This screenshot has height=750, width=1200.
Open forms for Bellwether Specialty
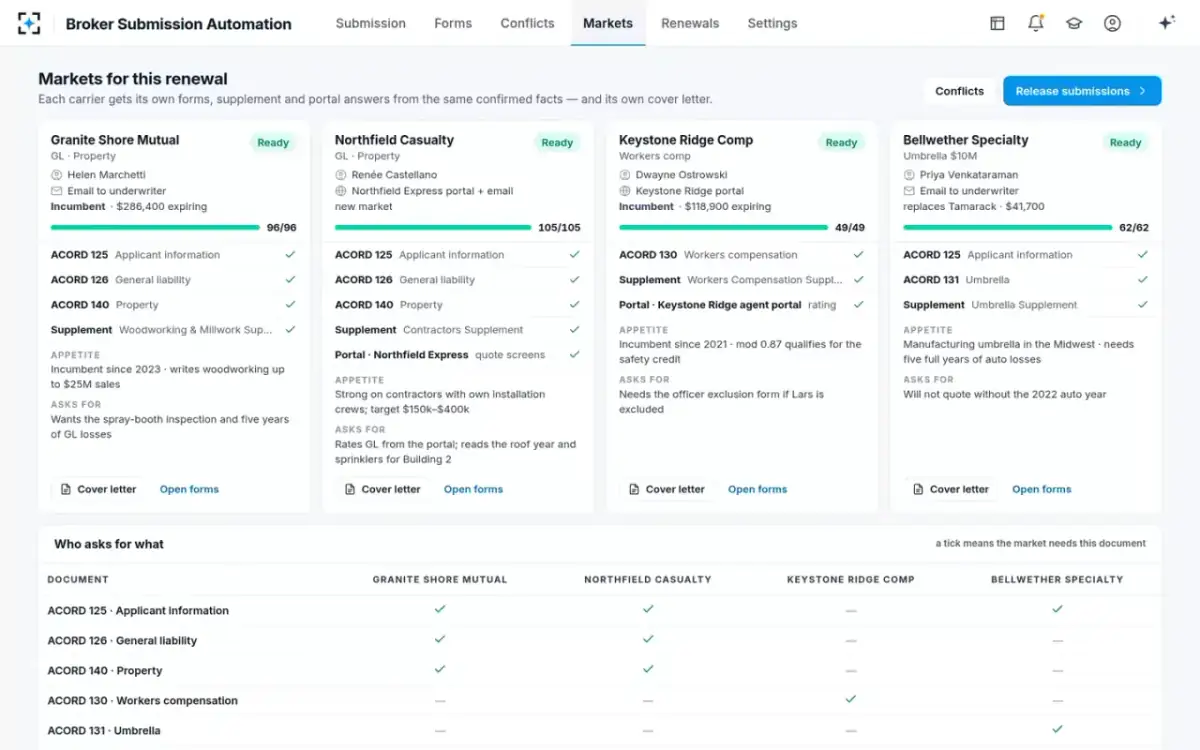tap(1041, 489)
